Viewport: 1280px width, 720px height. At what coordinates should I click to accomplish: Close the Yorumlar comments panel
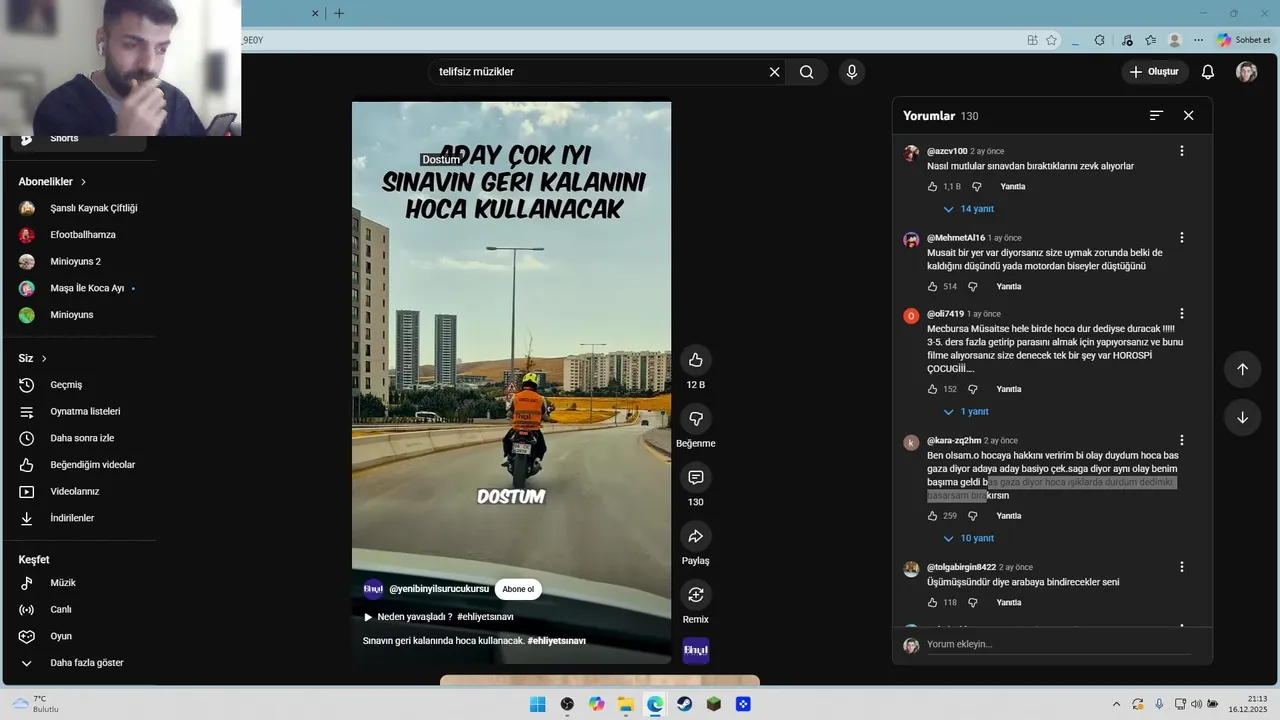(1189, 116)
